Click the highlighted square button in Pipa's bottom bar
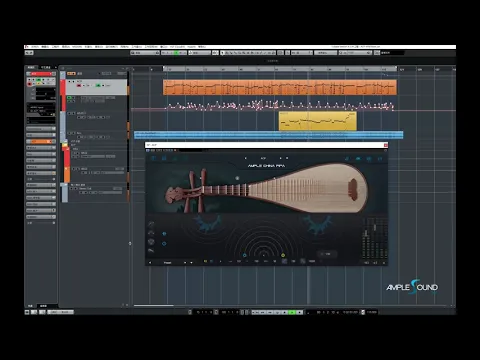This screenshot has width=480, height=360. (284, 261)
